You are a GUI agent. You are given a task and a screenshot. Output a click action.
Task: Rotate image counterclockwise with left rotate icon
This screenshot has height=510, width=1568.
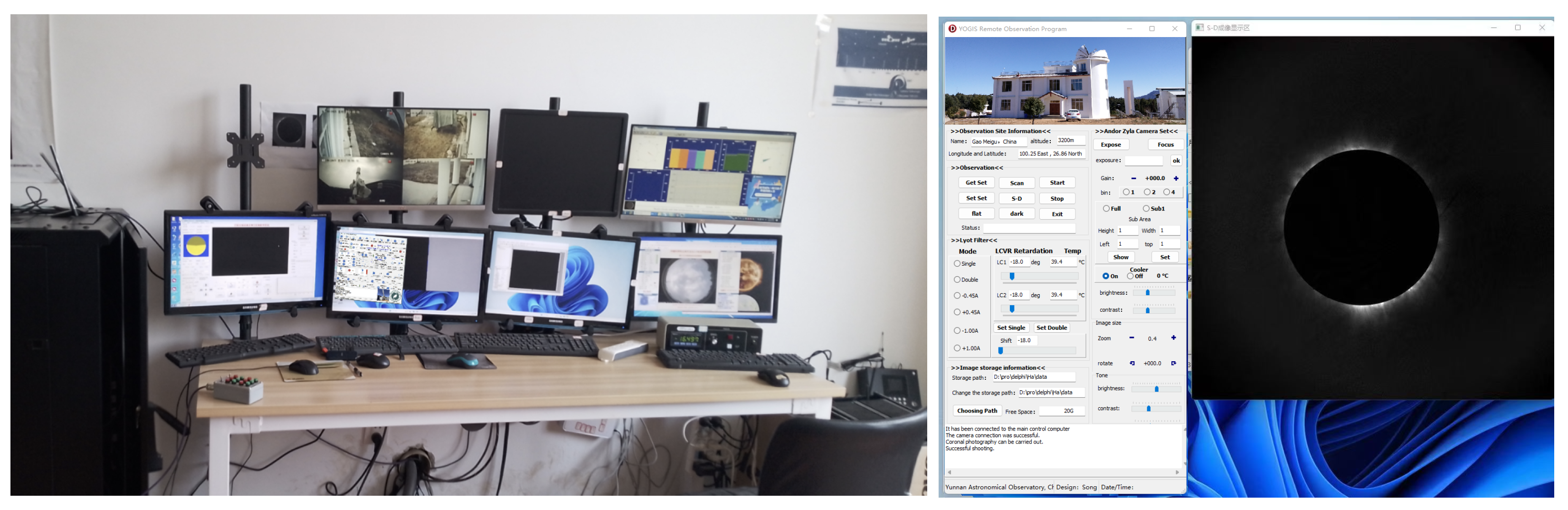pyautogui.click(x=1131, y=364)
